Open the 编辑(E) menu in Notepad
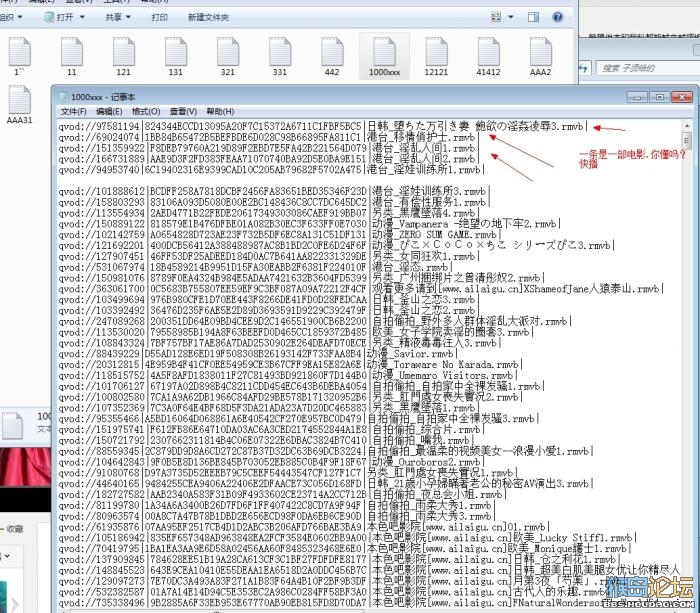Screen dimensions: 700x613 tap(109, 111)
